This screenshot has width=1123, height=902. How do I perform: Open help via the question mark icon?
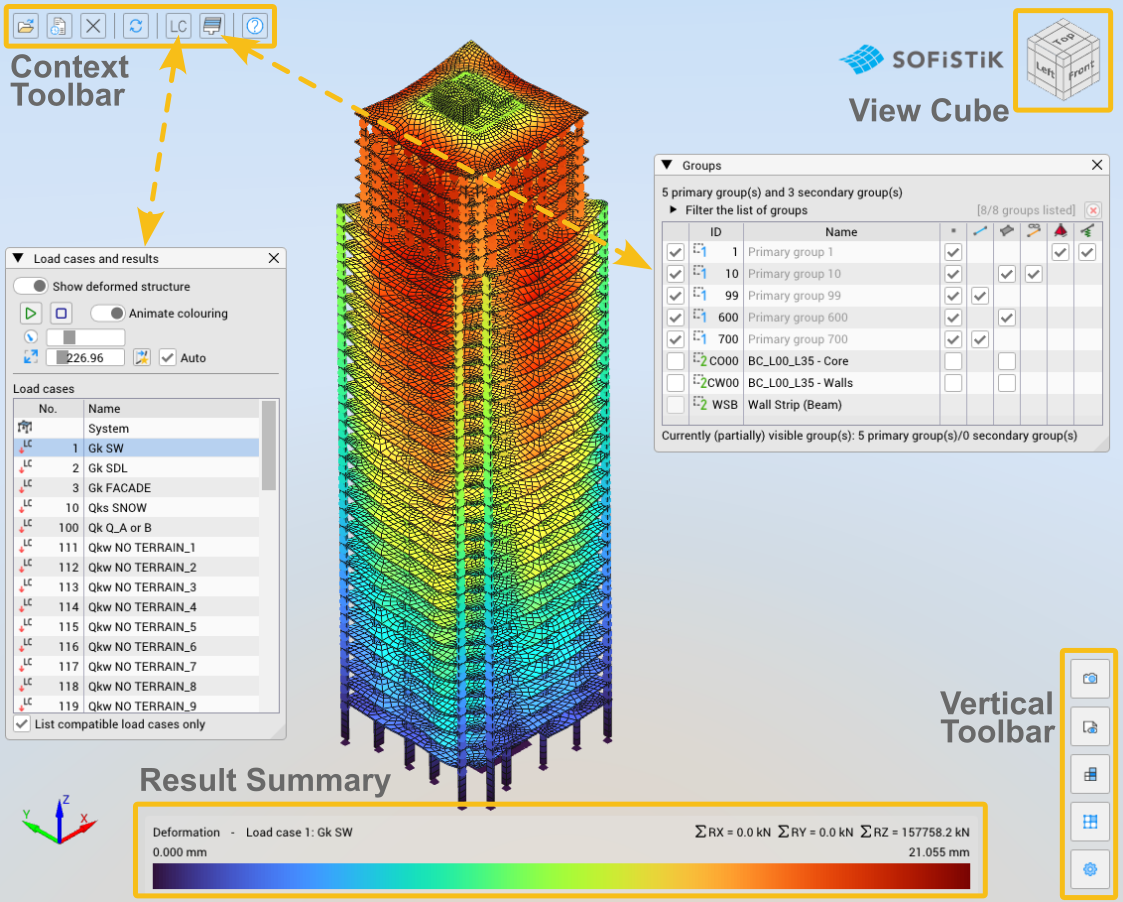pyautogui.click(x=254, y=27)
